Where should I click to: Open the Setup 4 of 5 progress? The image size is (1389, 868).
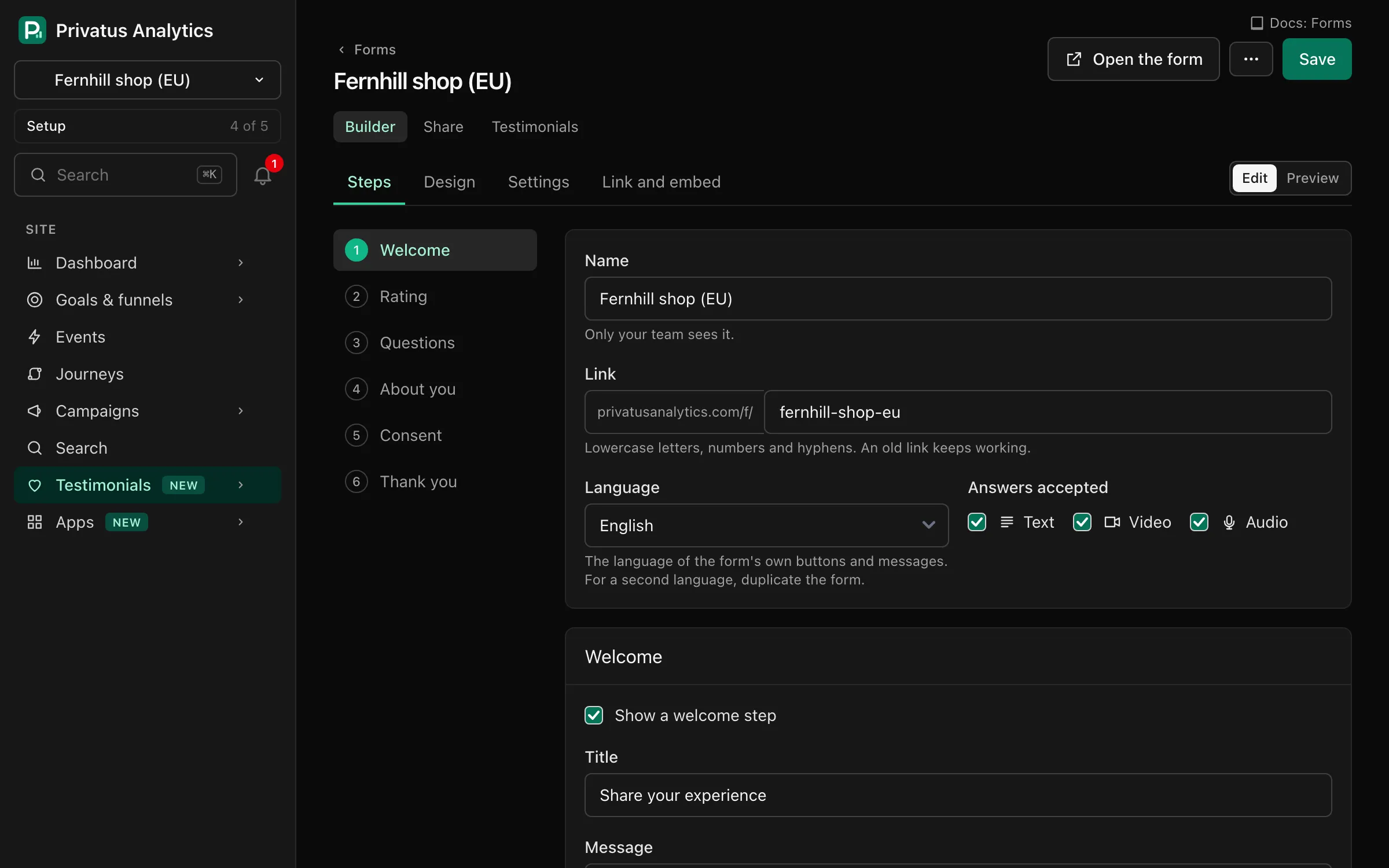[148, 126]
